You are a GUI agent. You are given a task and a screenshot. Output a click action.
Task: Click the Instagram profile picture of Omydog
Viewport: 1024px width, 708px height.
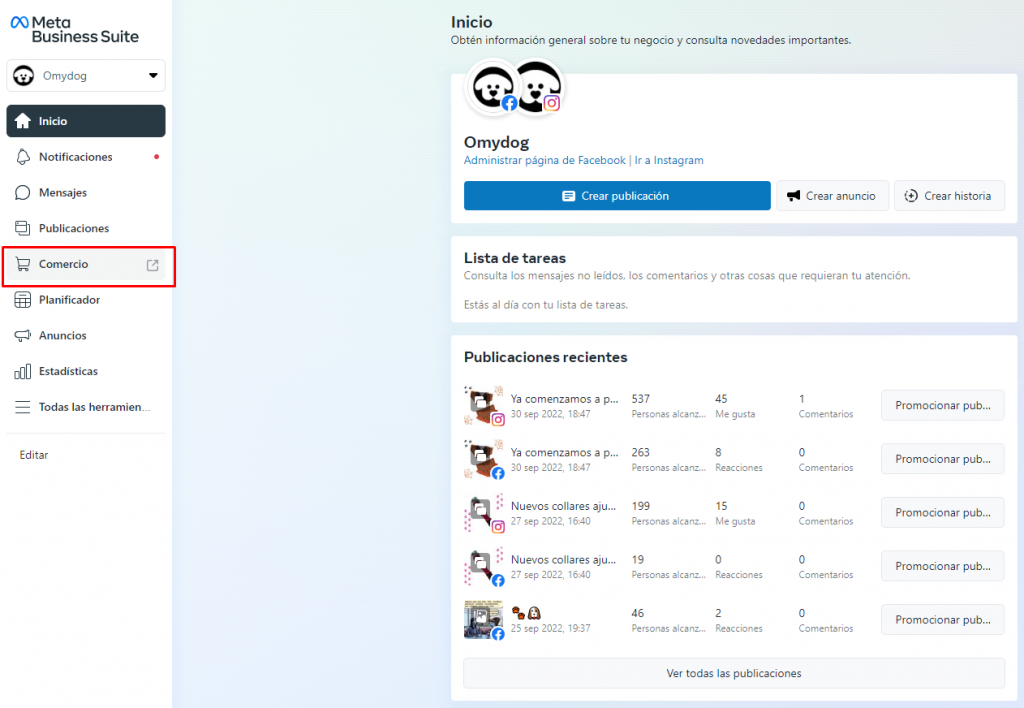539,86
